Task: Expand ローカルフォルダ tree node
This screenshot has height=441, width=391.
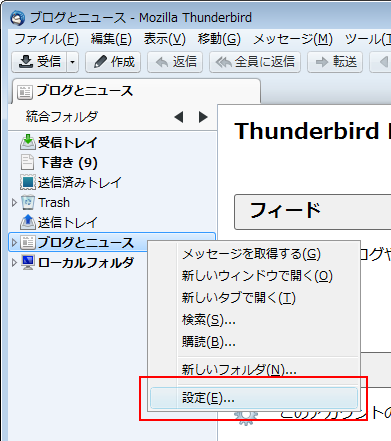Action: point(14,263)
